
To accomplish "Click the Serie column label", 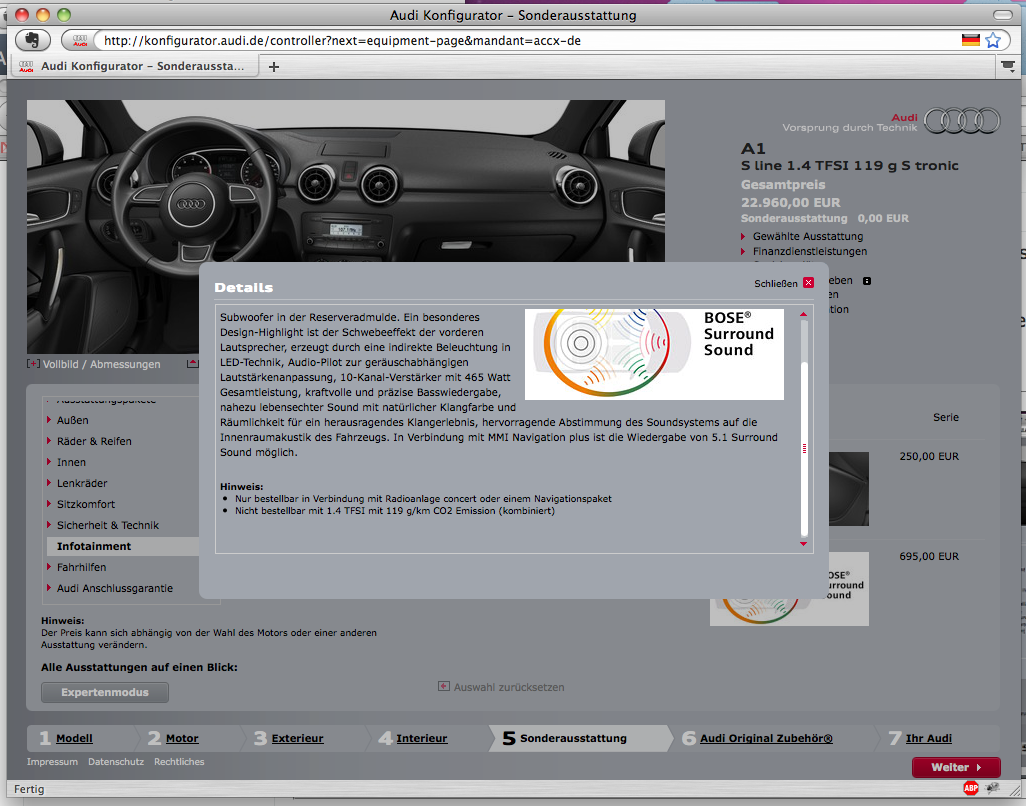I will [x=946, y=417].
